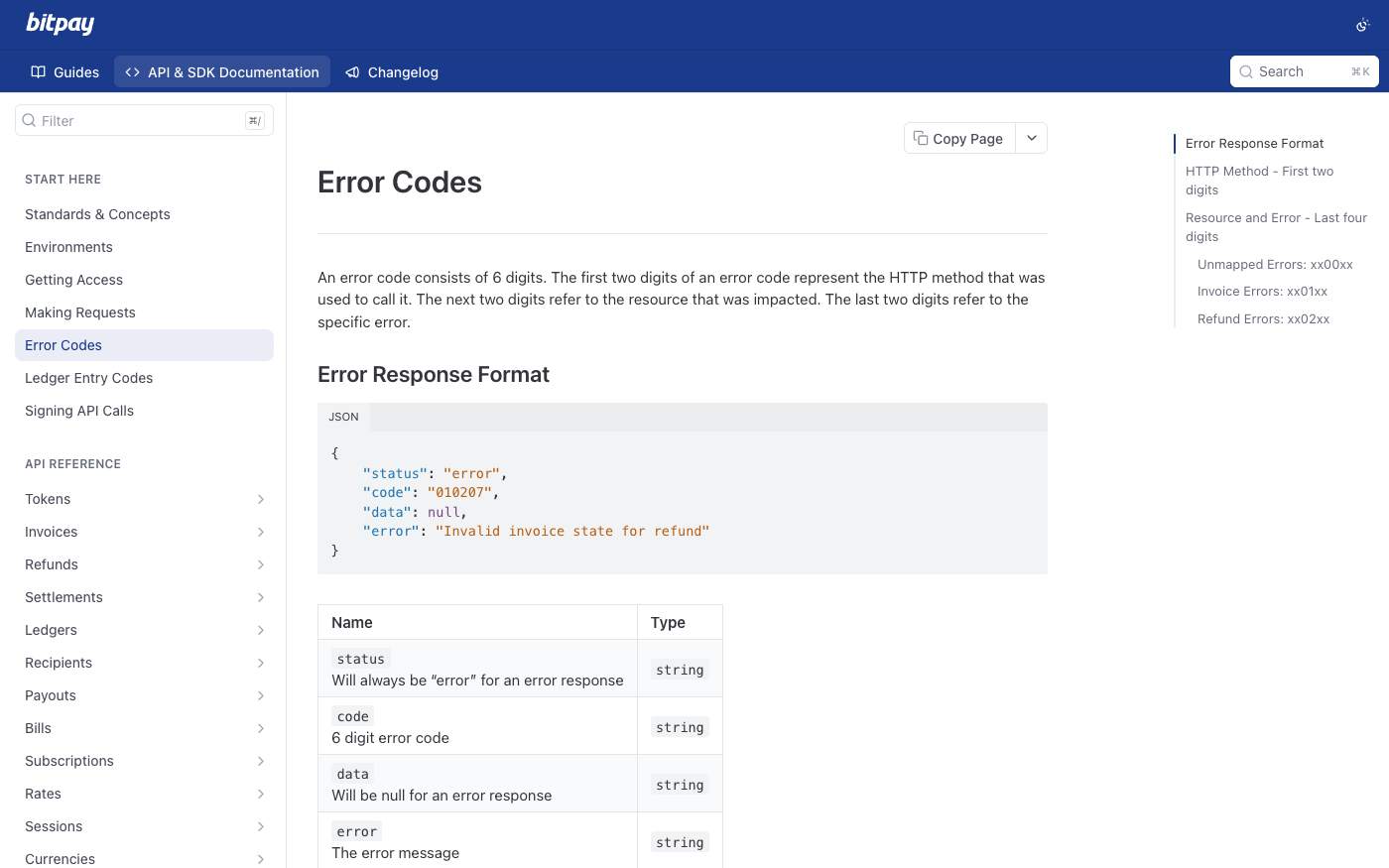Image resolution: width=1389 pixels, height=868 pixels.
Task: Expand the Refunds section chevron
Action: coord(261,564)
